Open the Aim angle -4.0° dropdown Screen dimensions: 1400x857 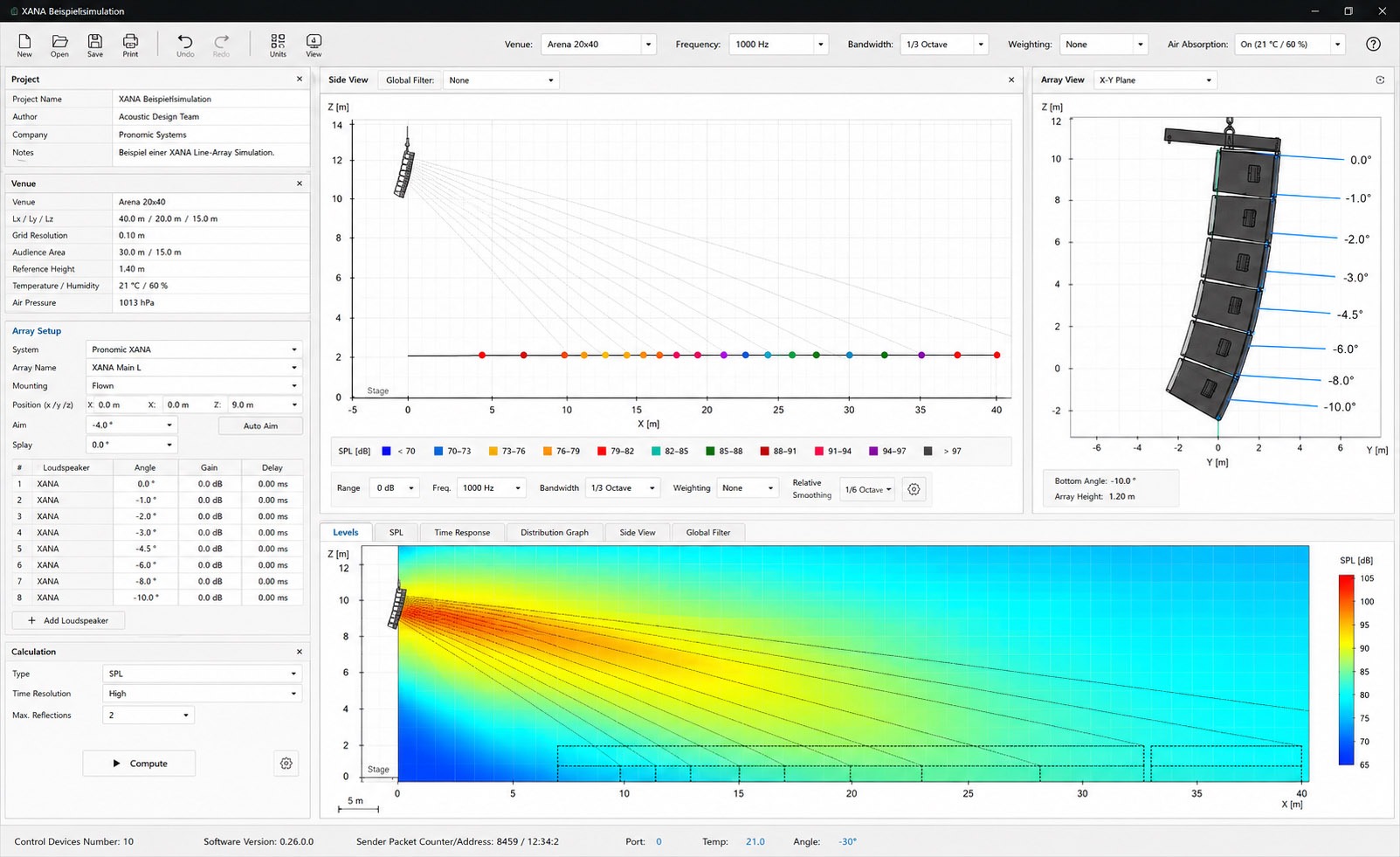point(132,425)
